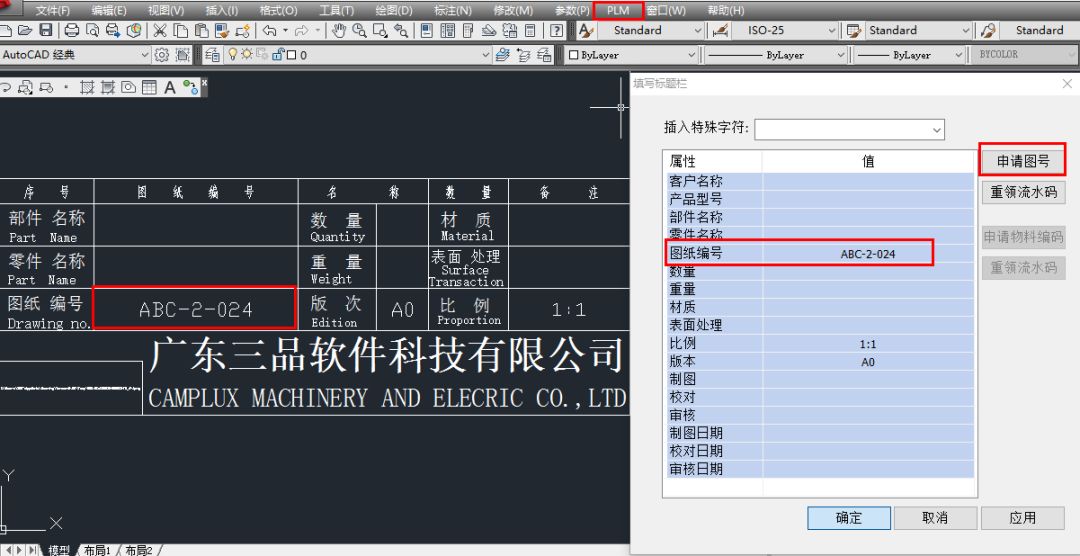Select the 版本 value A0 cell
This screenshot has width=1080, height=556.
(x=868, y=362)
